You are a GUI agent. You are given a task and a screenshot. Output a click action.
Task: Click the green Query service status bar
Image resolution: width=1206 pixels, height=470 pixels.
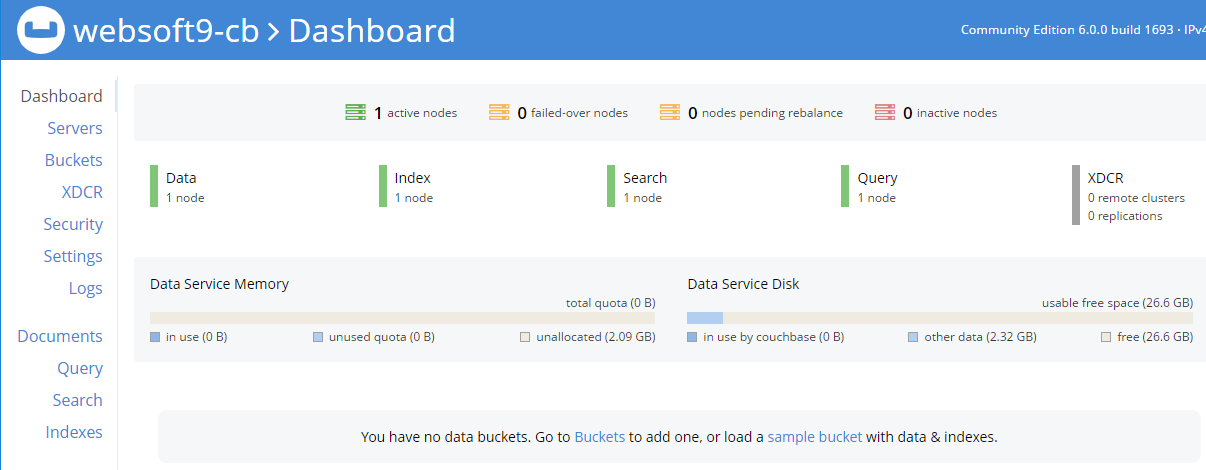point(846,187)
